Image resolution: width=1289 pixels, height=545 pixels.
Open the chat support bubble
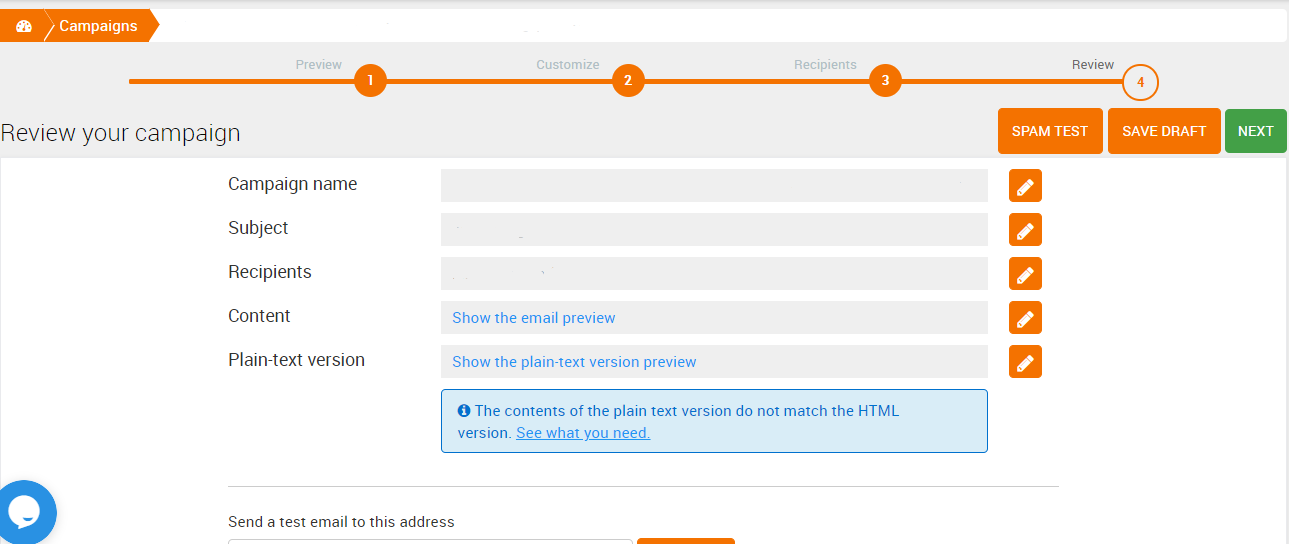click(24, 512)
